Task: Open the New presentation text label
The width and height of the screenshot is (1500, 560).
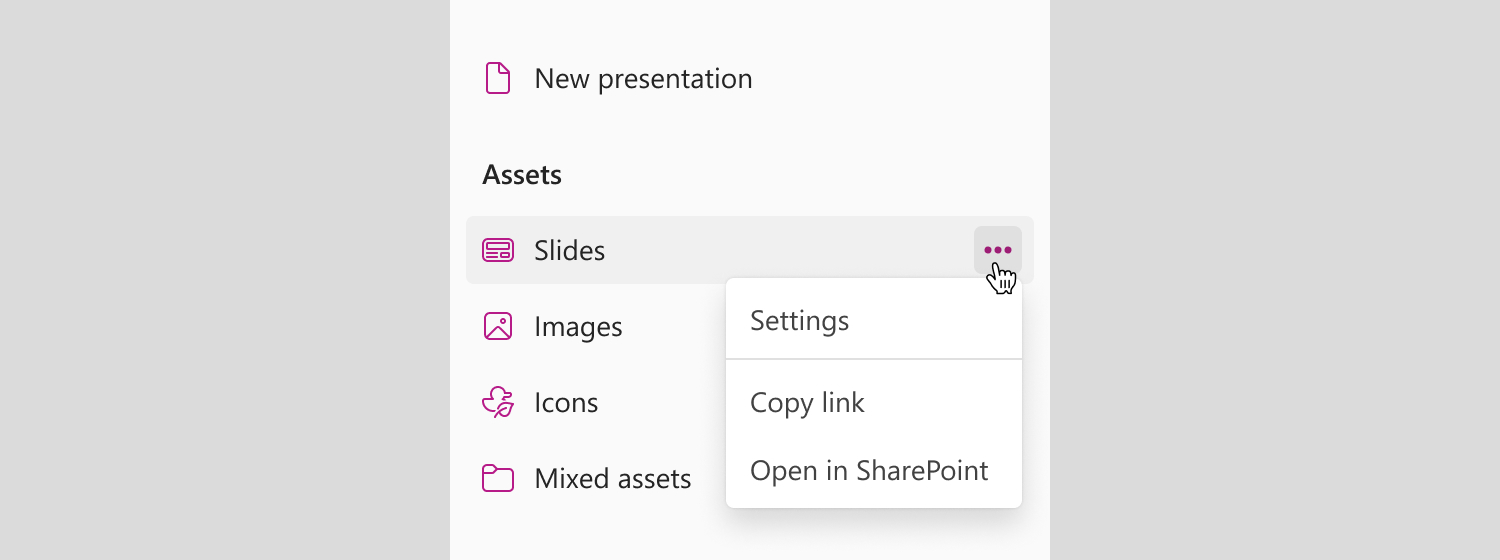Action: (x=643, y=79)
